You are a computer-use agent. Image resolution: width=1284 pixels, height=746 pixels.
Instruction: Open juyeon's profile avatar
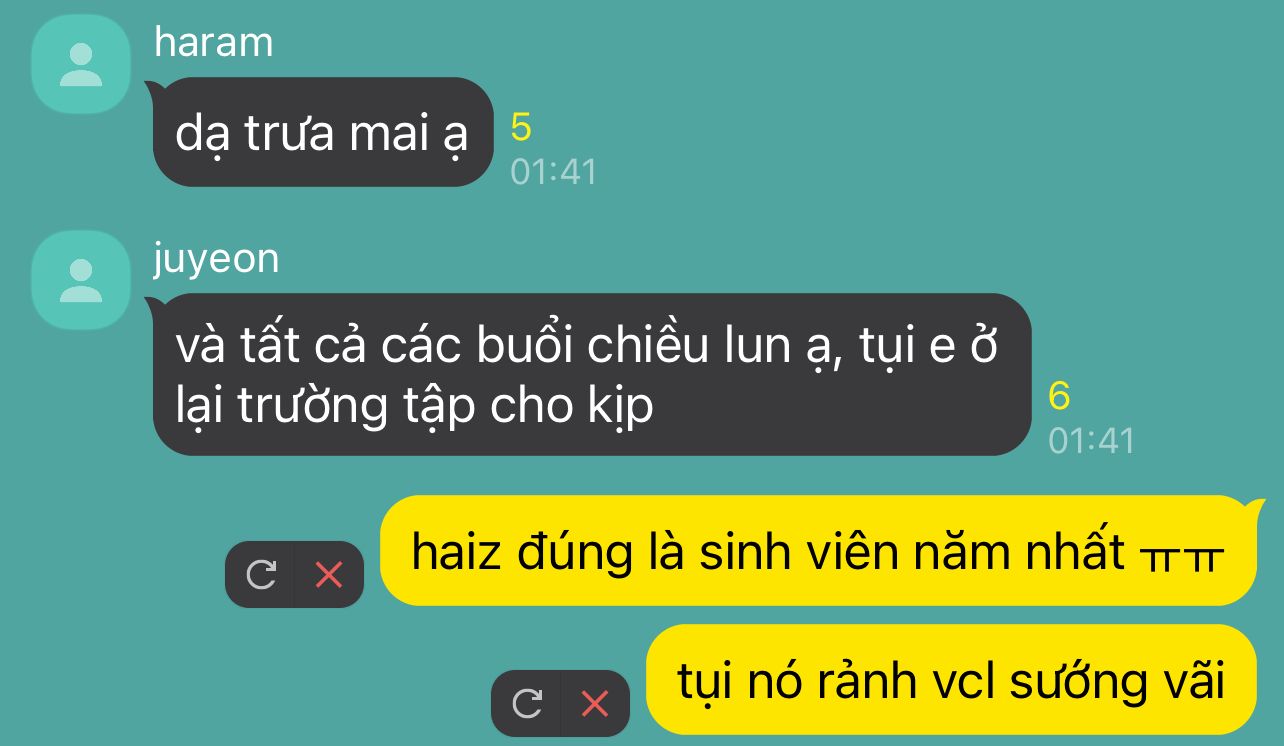pos(81,280)
